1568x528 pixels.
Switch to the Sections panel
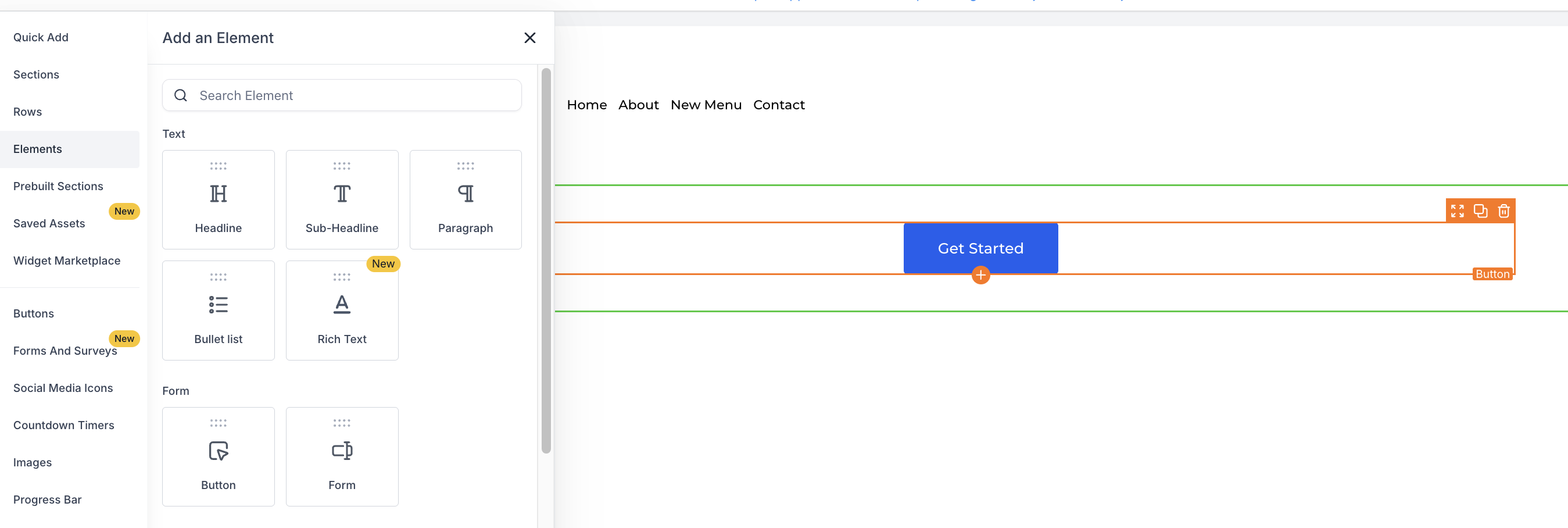point(36,74)
